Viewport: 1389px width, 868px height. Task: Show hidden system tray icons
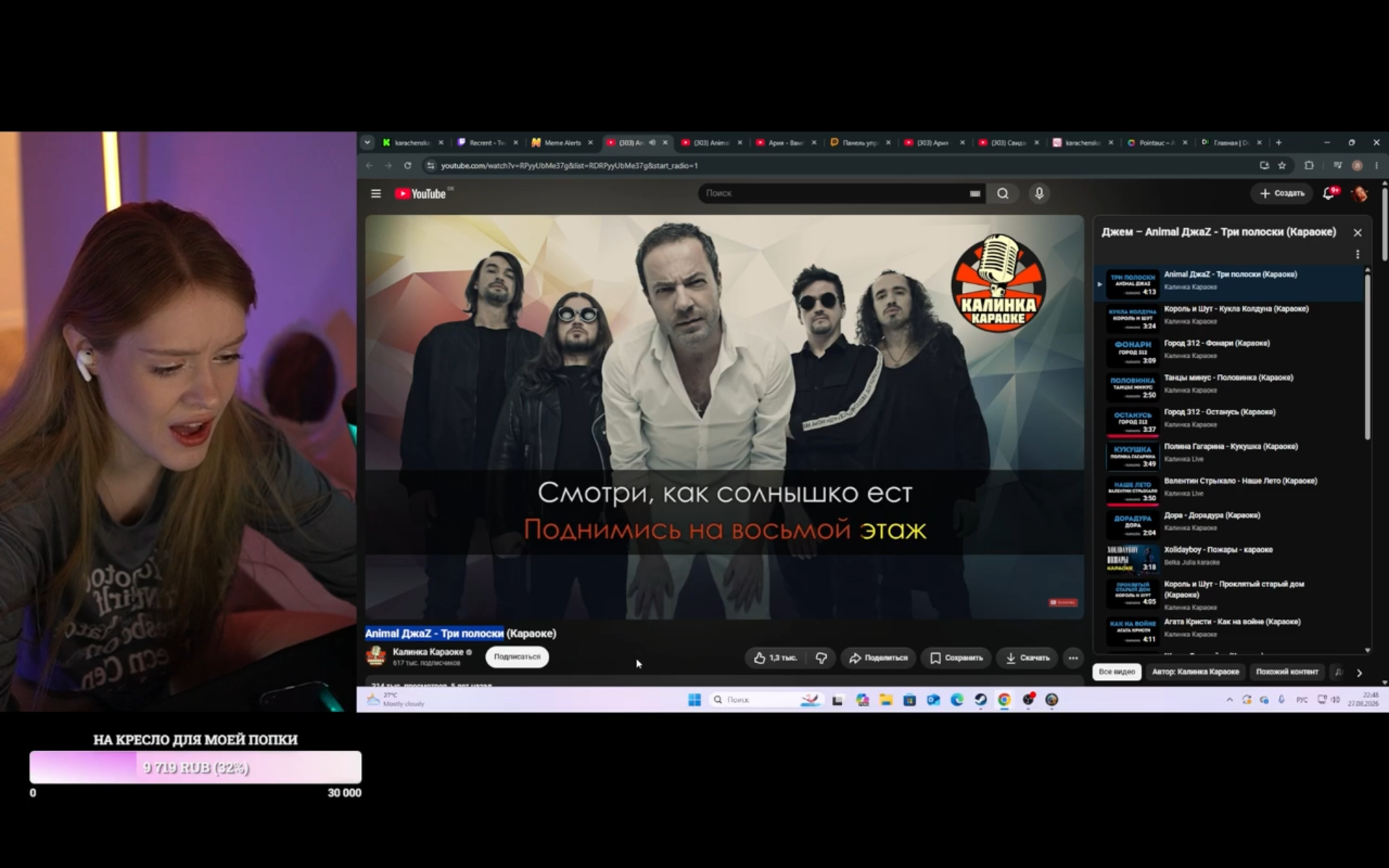[1229, 699]
